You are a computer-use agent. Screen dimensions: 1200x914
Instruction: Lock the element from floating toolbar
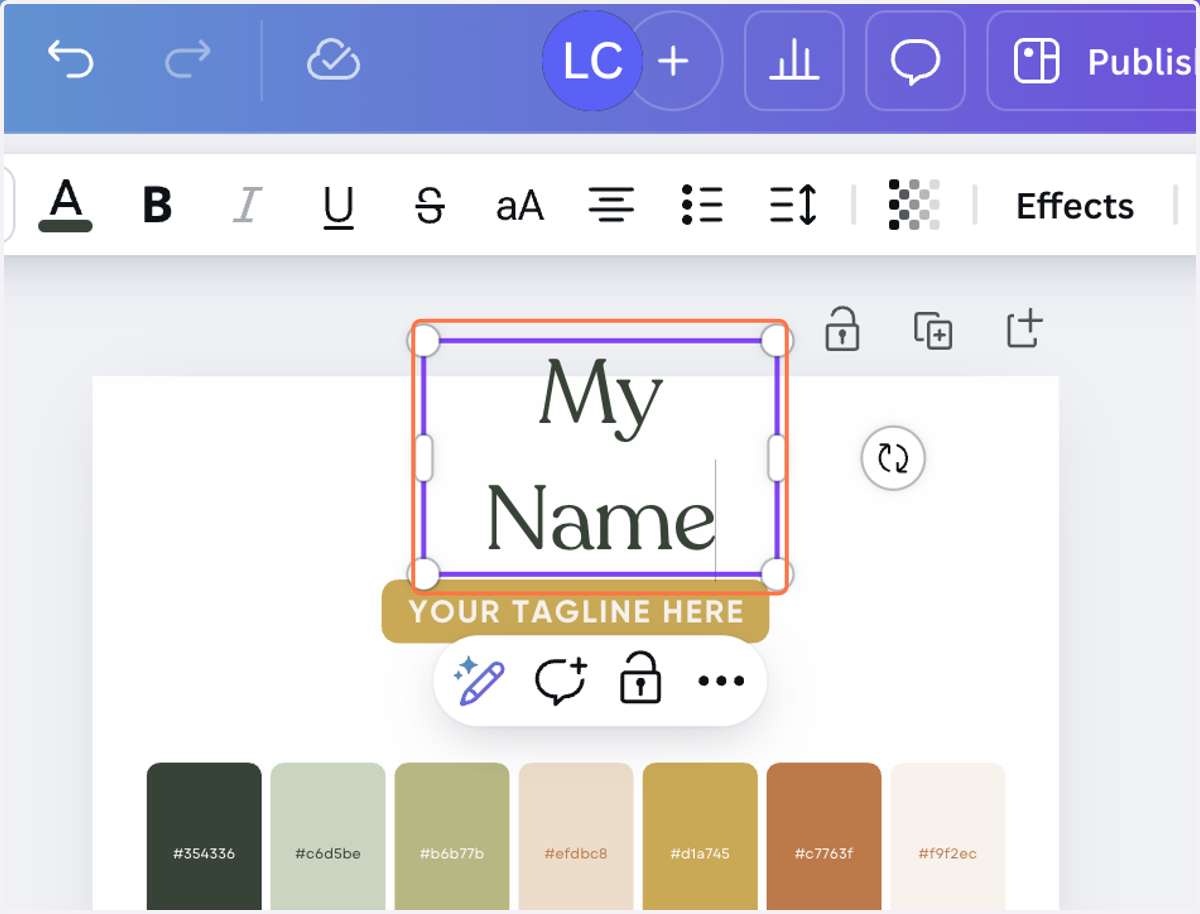641,678
